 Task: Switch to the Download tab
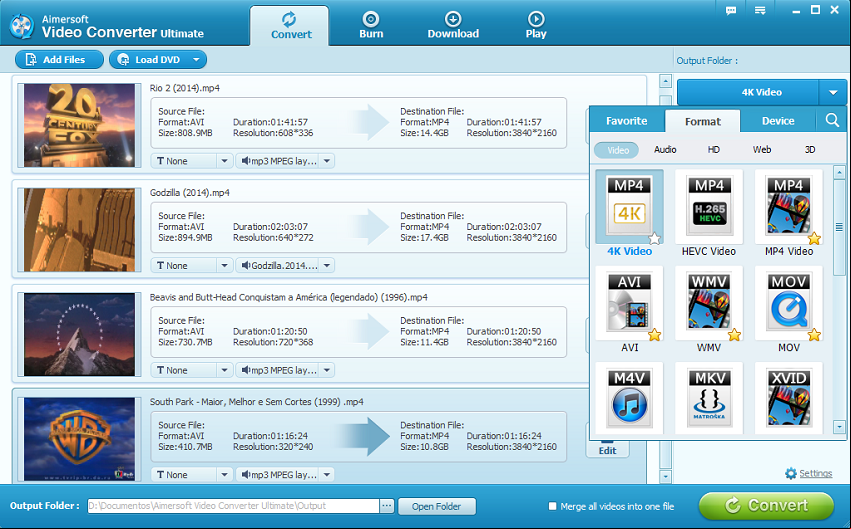[453, 26]
